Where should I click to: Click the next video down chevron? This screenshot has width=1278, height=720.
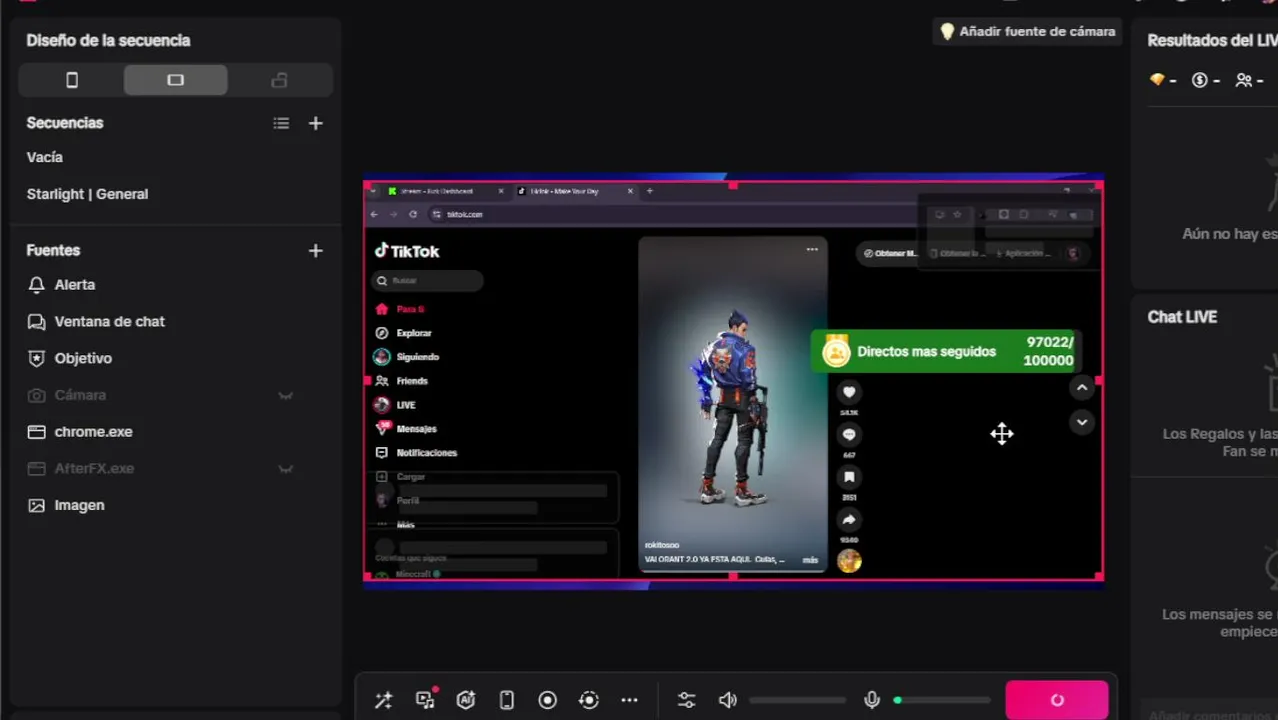pos(1082,422)
